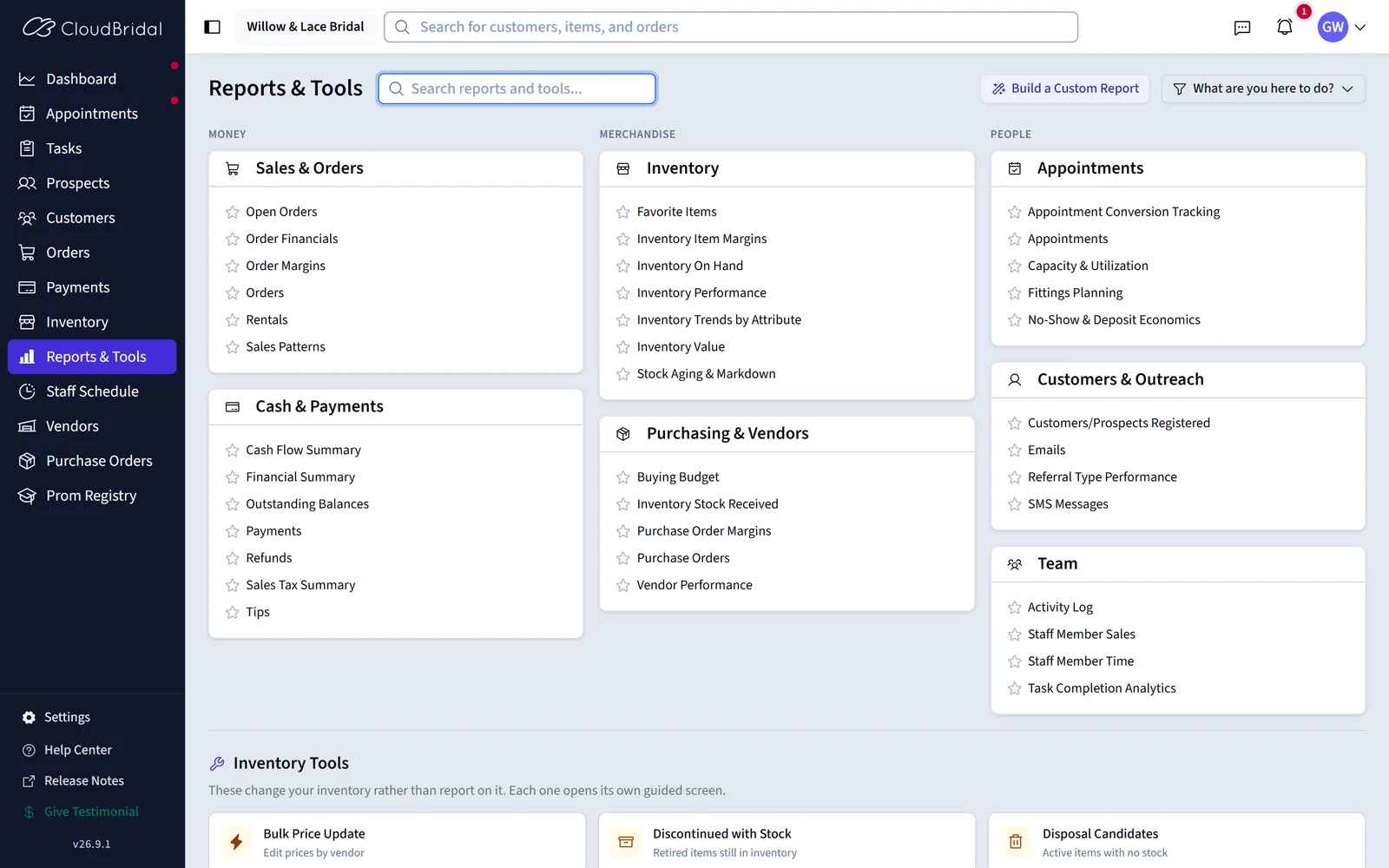The height and width of the screenshot is (868, 1389).
Task: Click the Sales & Orders cart header icon
Action: [233, 168]
